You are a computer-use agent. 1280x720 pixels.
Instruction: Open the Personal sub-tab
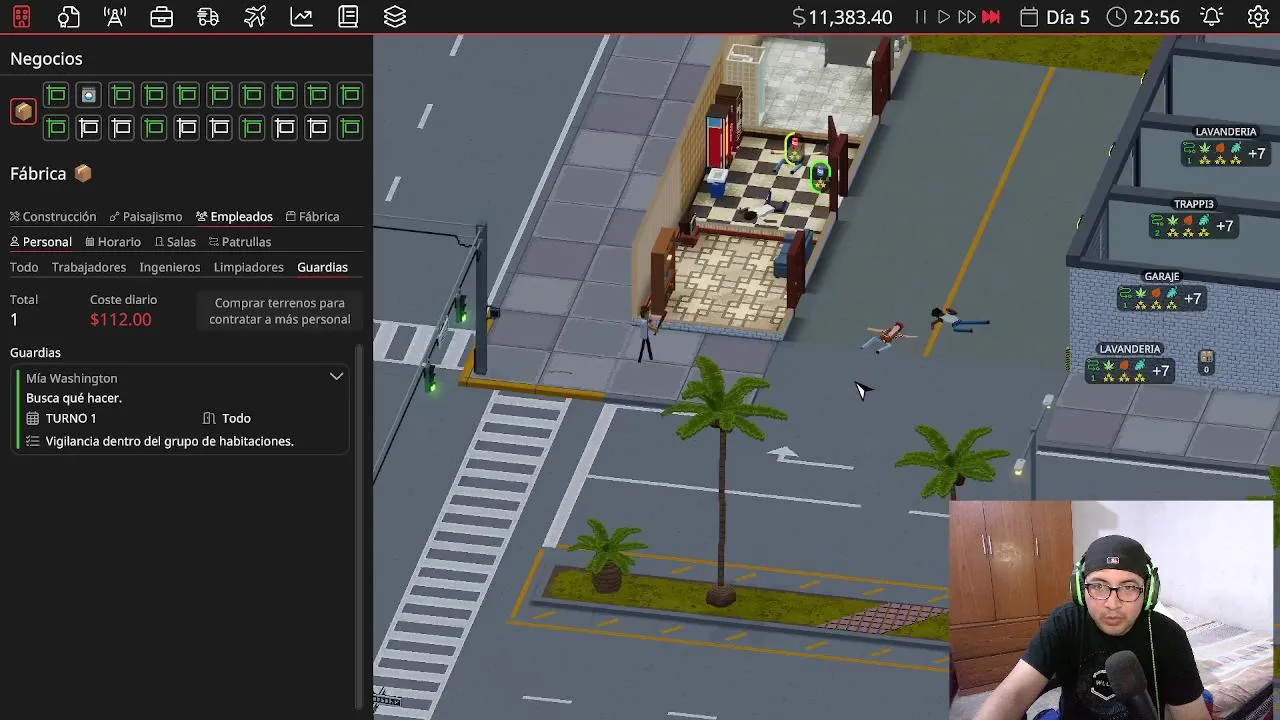click(41, 241)
